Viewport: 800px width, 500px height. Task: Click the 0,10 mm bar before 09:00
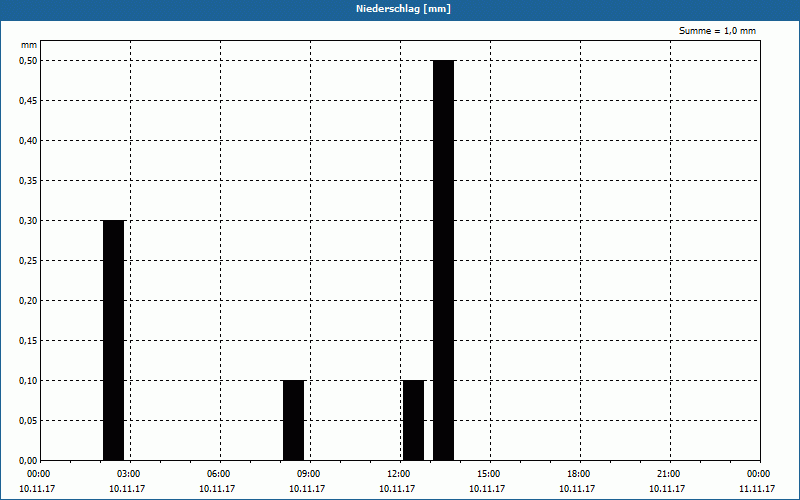coord(293,420)
